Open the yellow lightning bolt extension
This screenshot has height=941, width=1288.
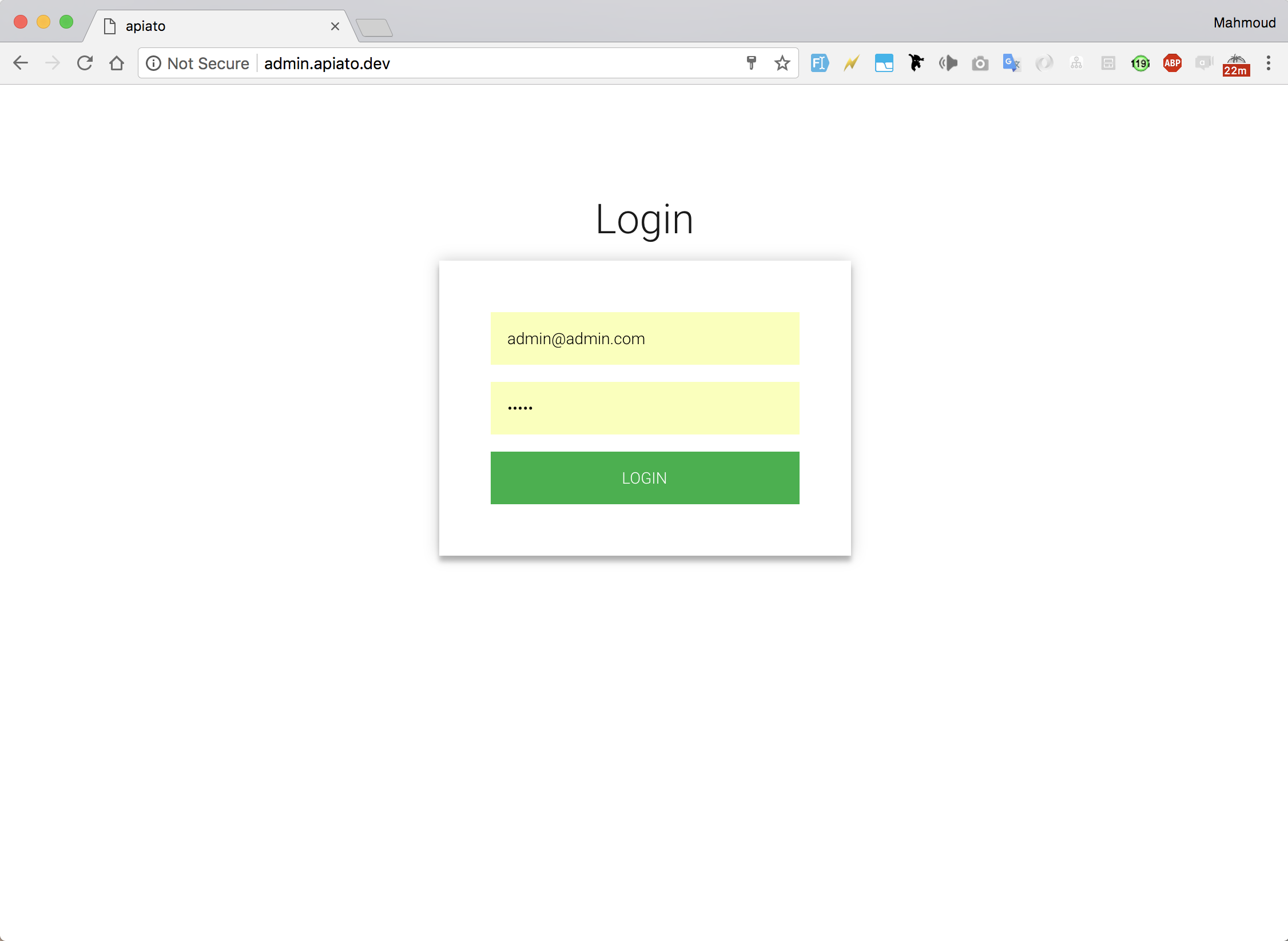point(852,63)
